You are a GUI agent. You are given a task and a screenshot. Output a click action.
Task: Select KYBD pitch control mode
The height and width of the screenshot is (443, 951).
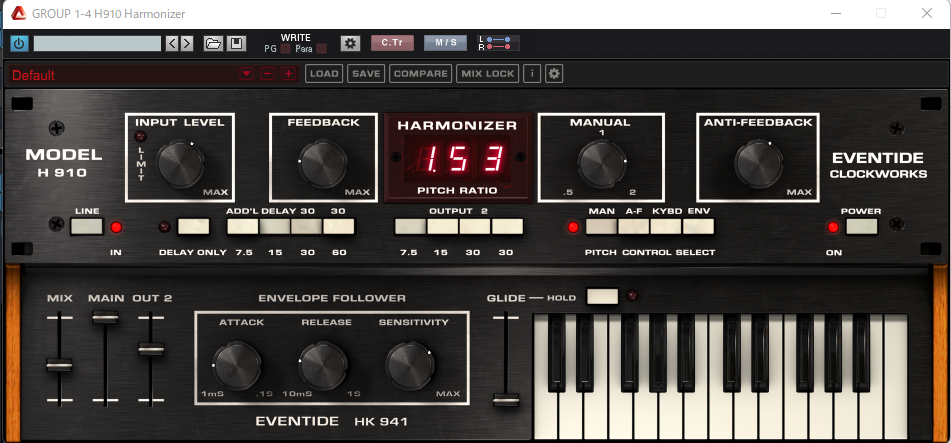(666, 226)
